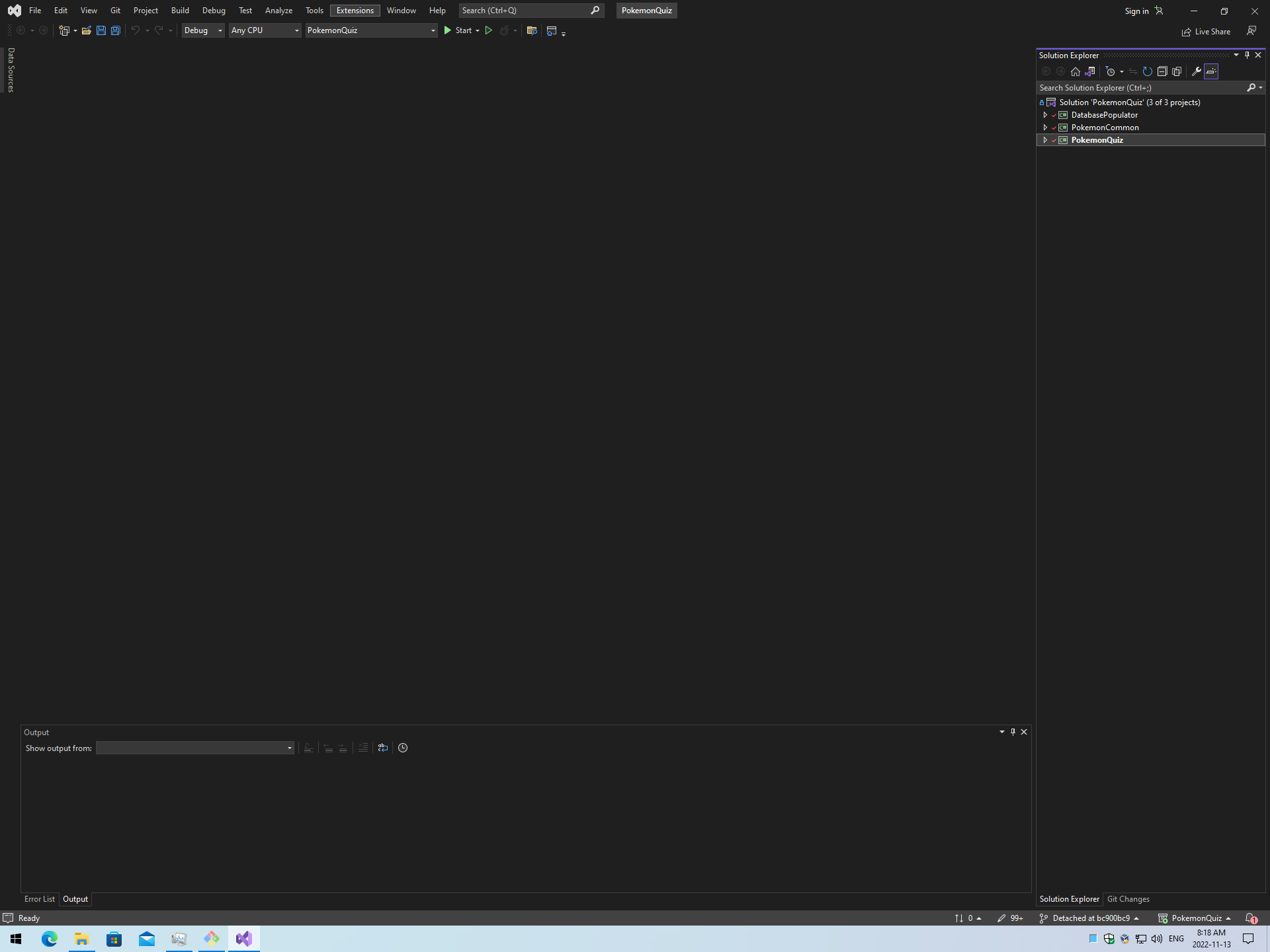Image resolution: width=1270 pixels, height=952 pixels.
Task: Expand the DatabasePopulator project node
Action: [1045, 115]
